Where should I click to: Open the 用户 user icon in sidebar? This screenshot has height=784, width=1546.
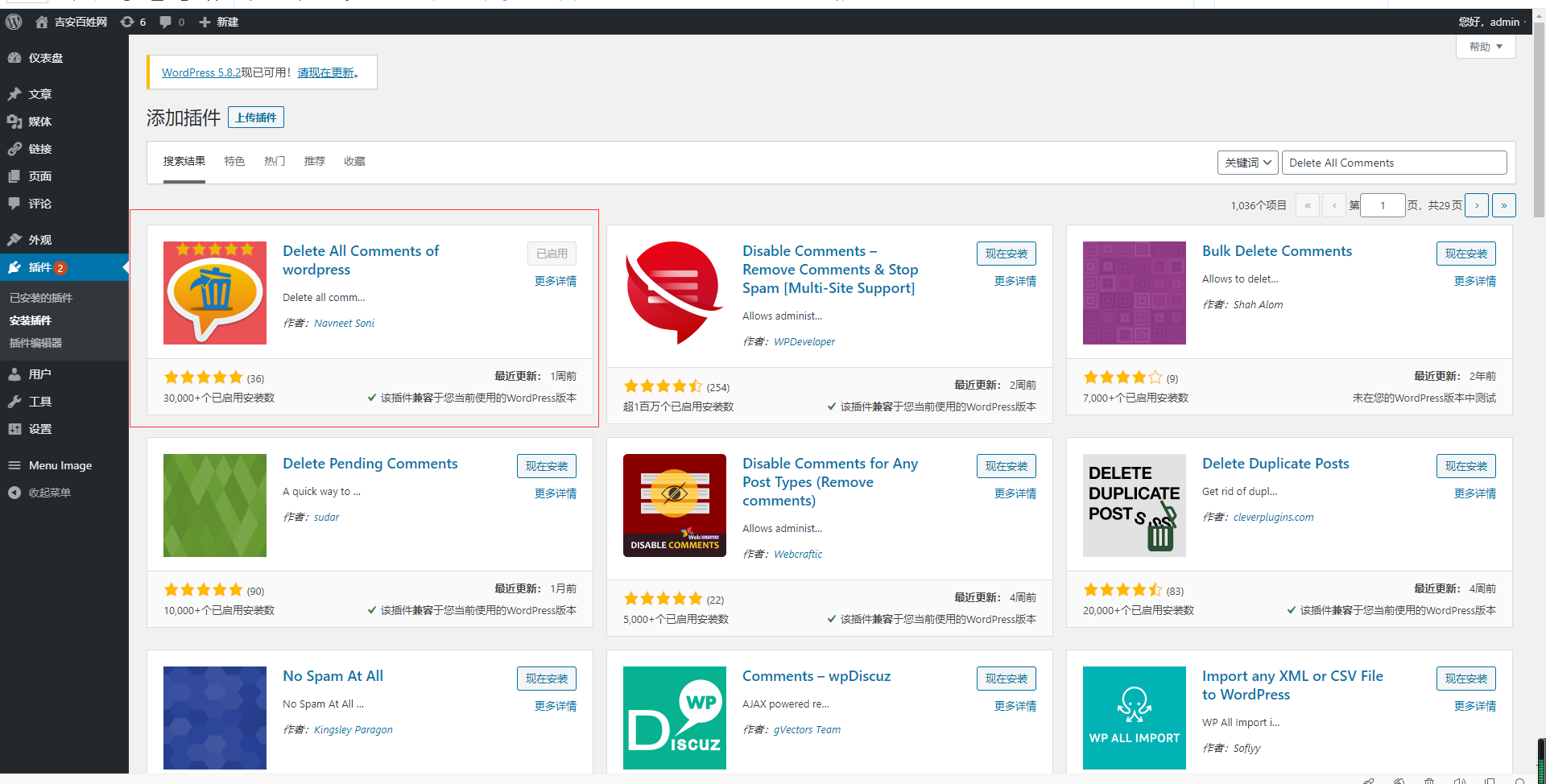tap(14, 374)
